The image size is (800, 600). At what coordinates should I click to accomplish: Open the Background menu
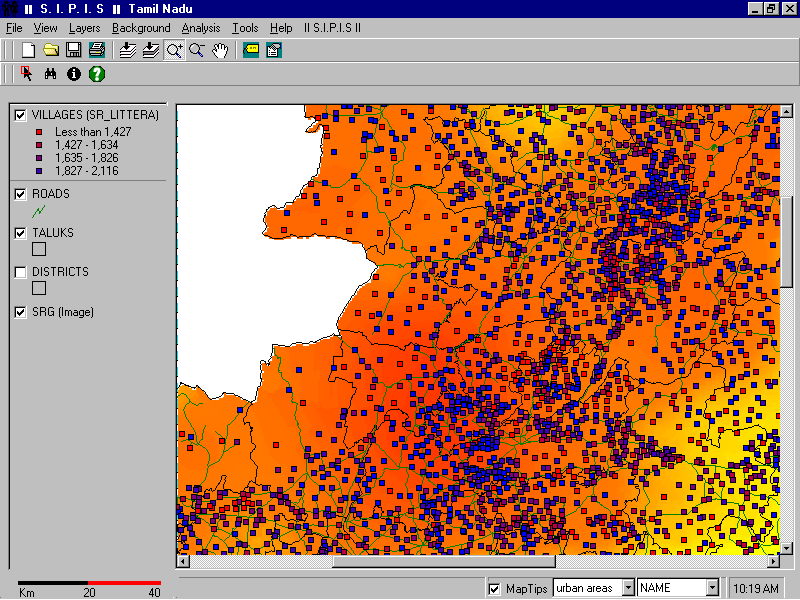pyautogui.click(x=141, y=28)
